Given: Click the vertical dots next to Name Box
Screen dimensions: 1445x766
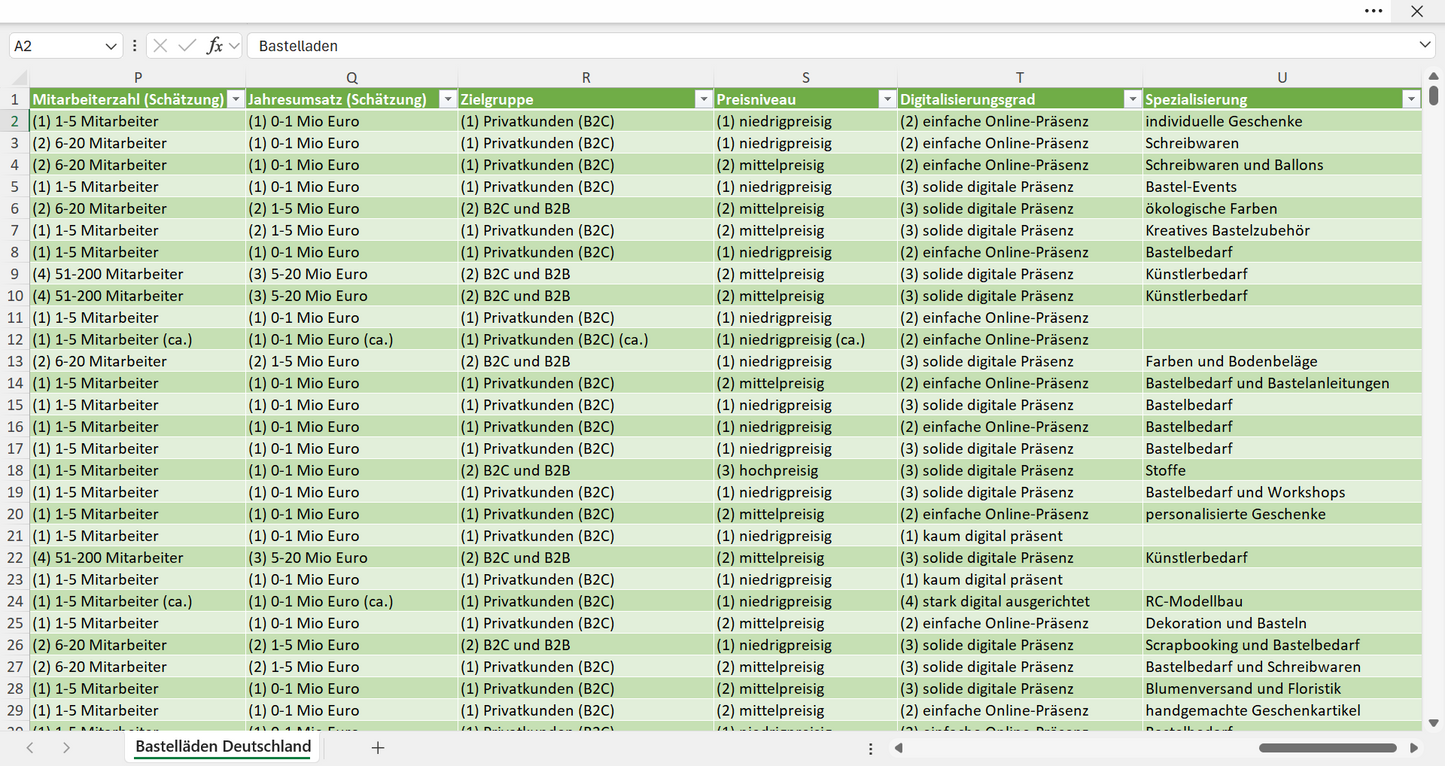Looking at the screenshot, I should (x=134, y=46).
